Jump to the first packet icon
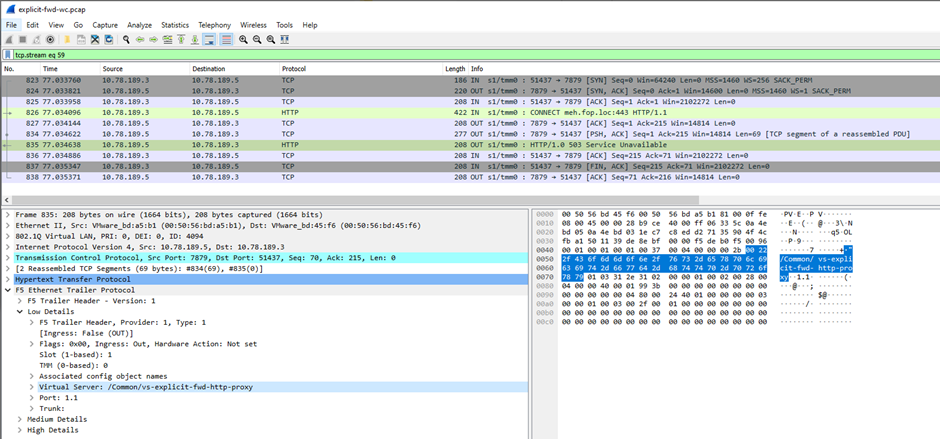The height and width of the screenshot is (439, 940). click(x=182, y=39)
